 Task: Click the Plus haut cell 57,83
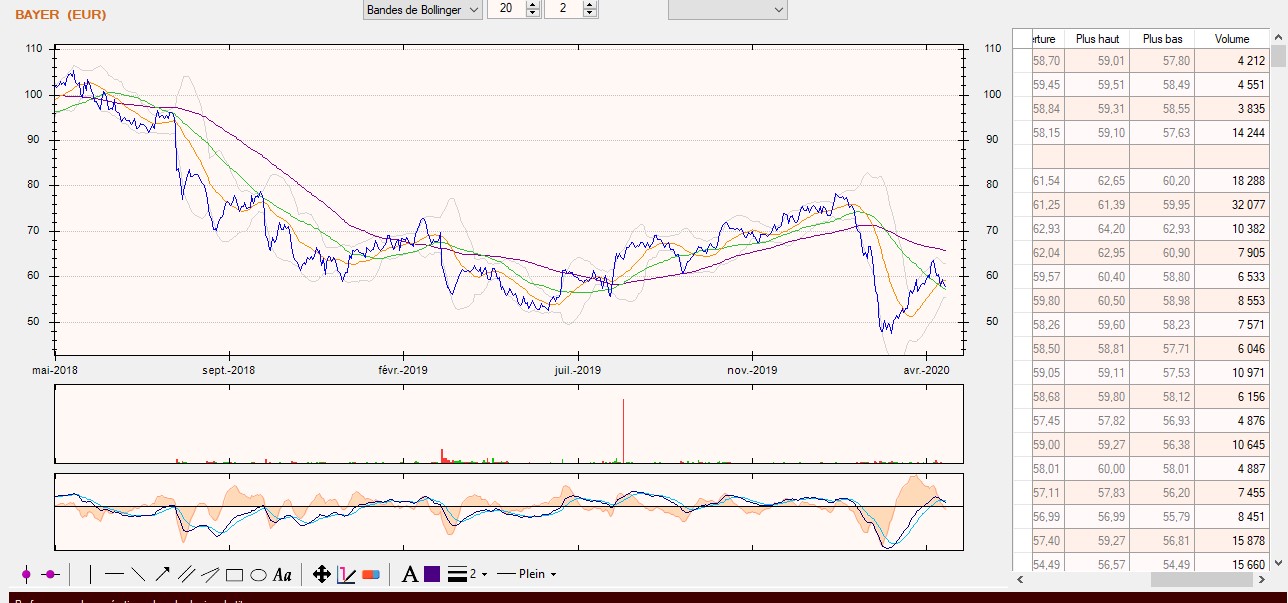[x=1097, y=492]
